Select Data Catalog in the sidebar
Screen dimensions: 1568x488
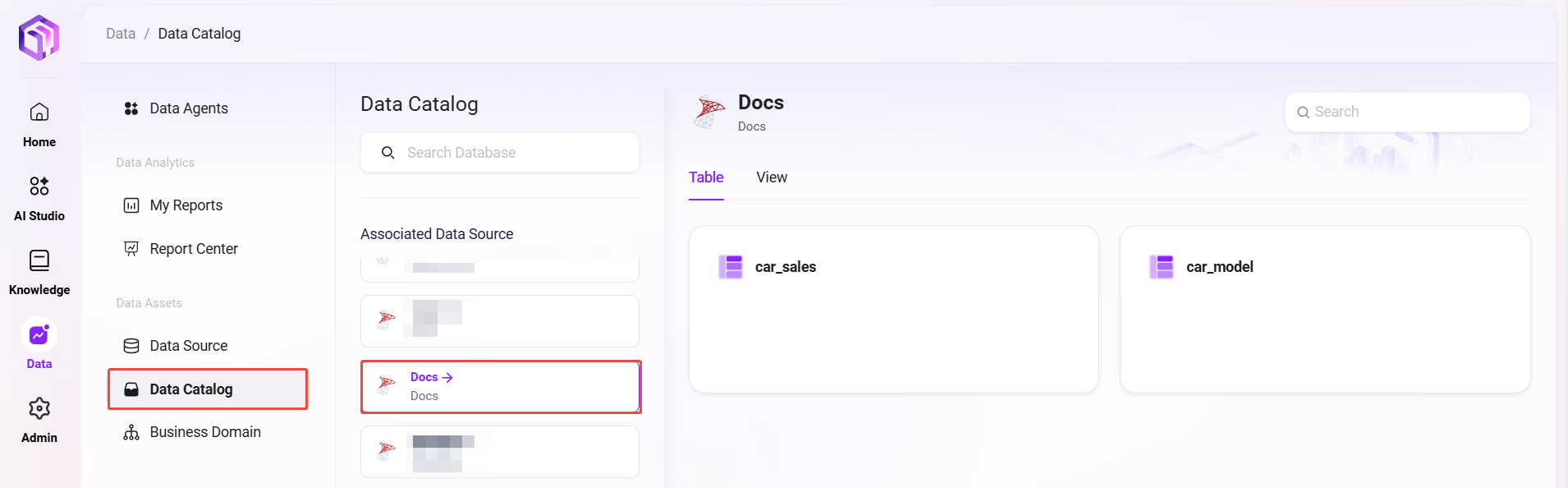190,389
